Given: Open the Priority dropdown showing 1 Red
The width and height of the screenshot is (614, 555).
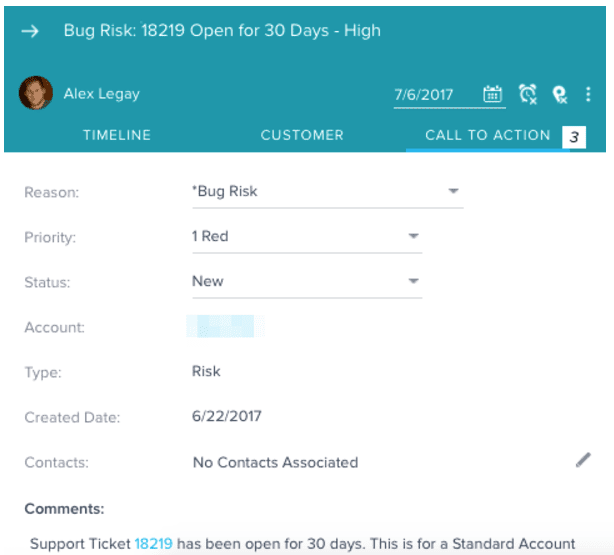Looking at the screenshot, I should tap(412, 237).
